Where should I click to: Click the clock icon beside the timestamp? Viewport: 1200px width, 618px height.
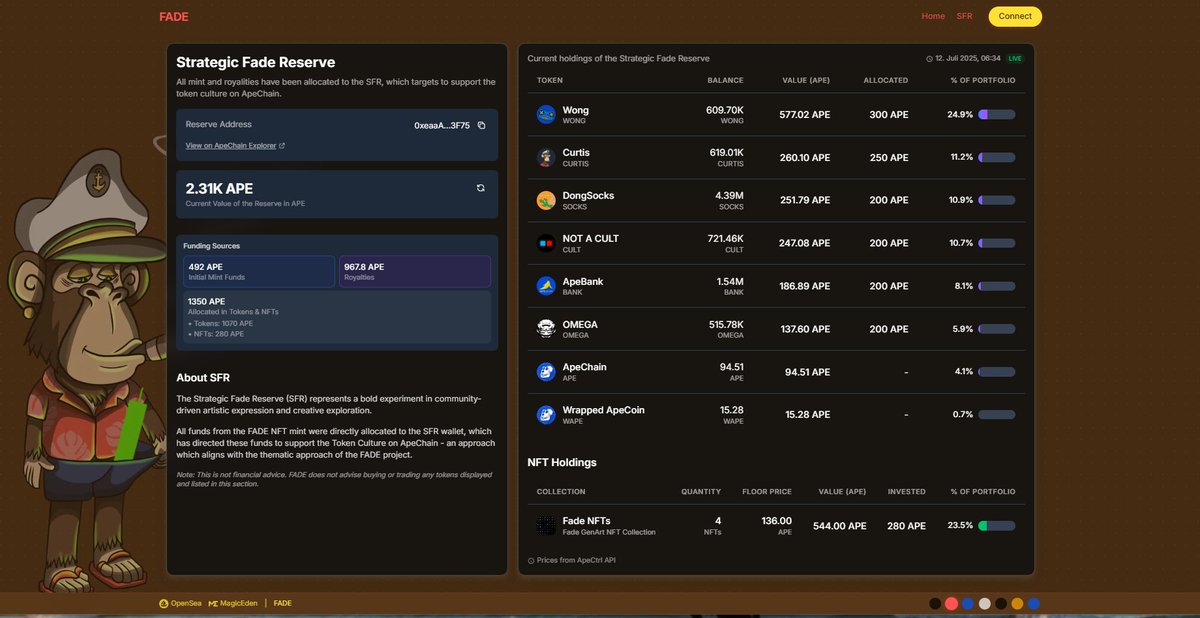tap(929, 59)
